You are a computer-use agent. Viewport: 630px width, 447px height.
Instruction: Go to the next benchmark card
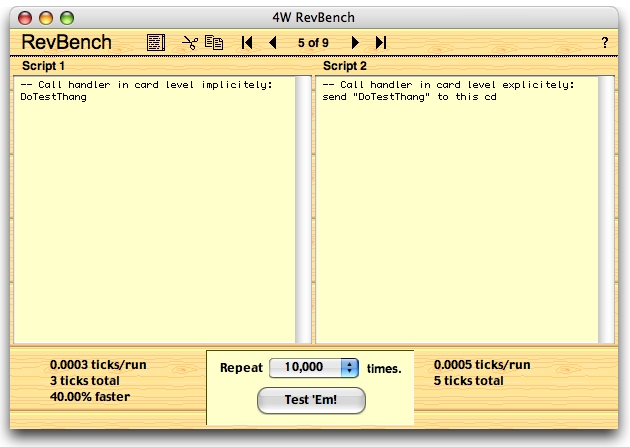(x=355, y=43)
